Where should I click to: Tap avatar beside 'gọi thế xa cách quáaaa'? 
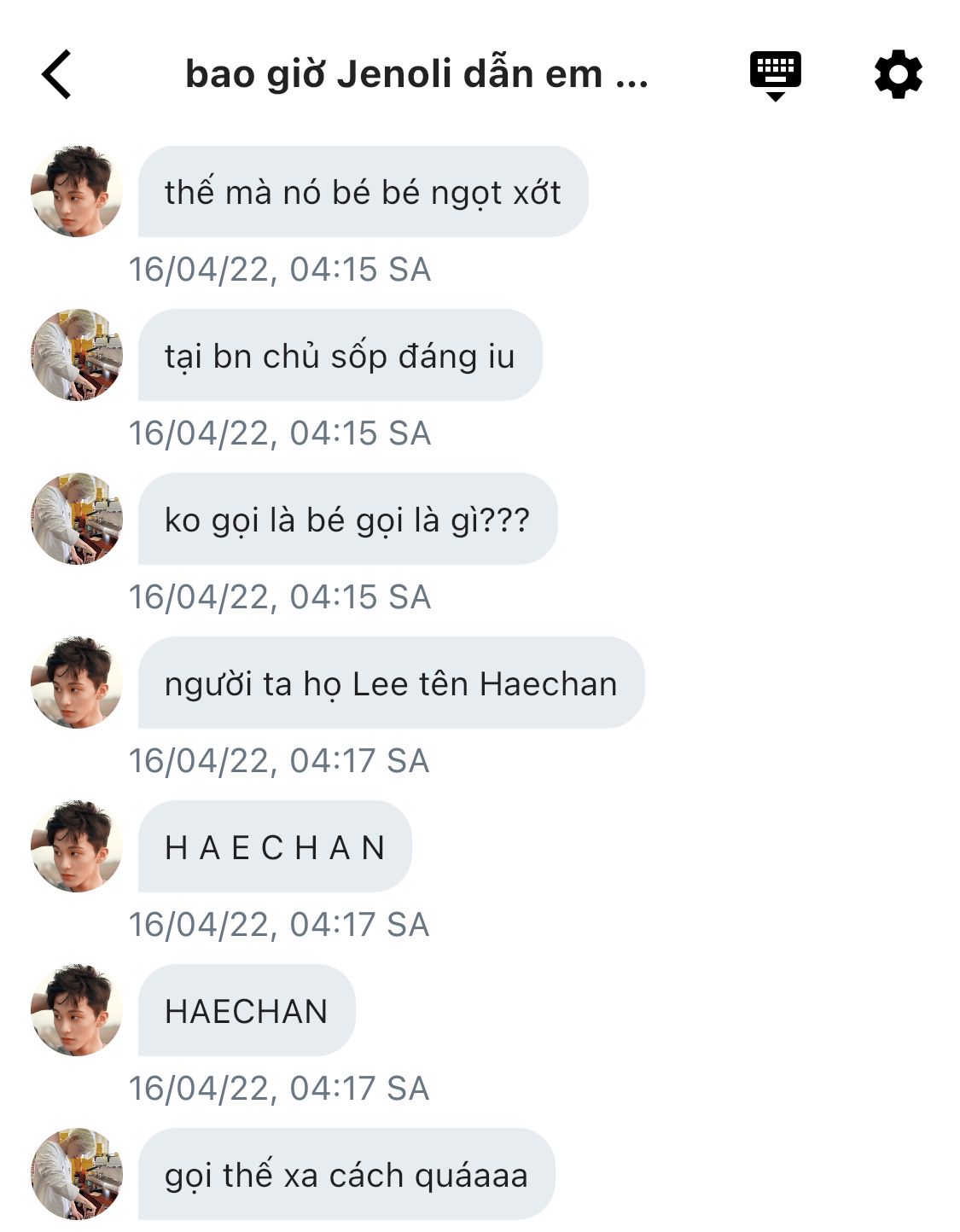pos(77,1174)
